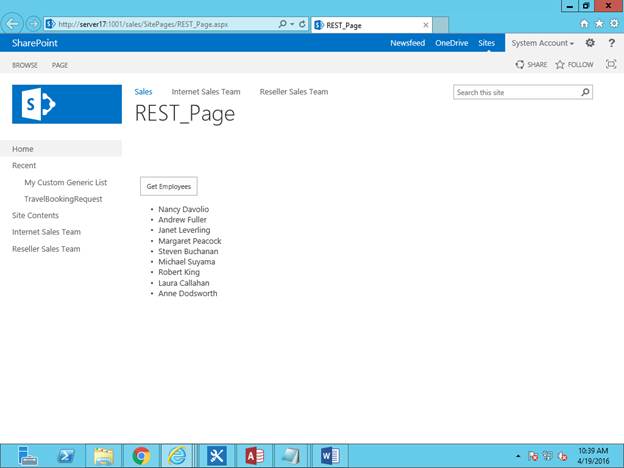The image size is (624, 468).
Task: Close the REST_Page browser tab
Action: click(425, 25)
